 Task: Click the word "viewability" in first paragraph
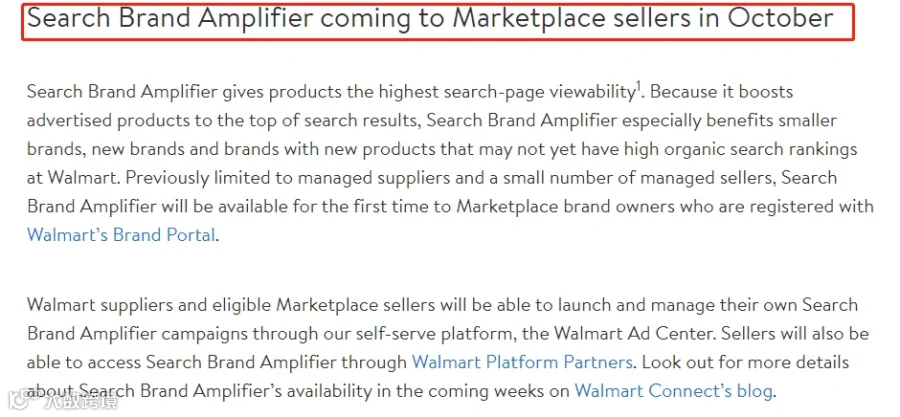point(592,92)
